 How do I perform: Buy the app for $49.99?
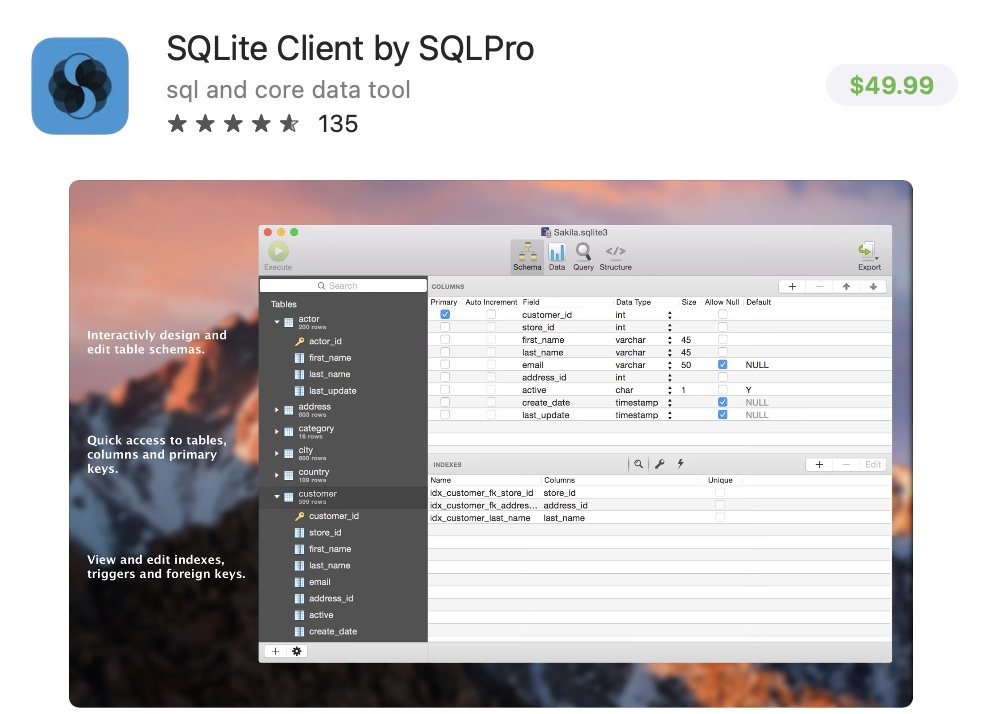point(891,85)
